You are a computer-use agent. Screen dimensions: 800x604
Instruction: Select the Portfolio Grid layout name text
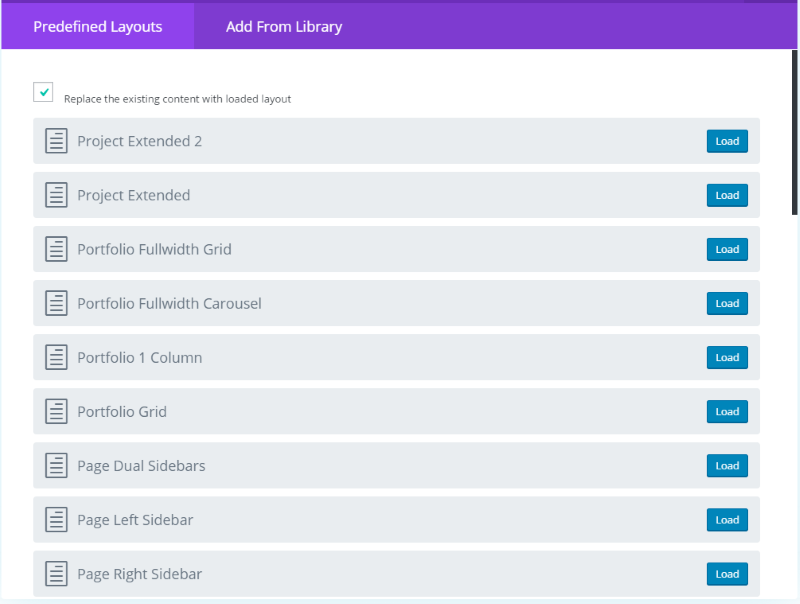pyautogui.click(x=122, y=412)
